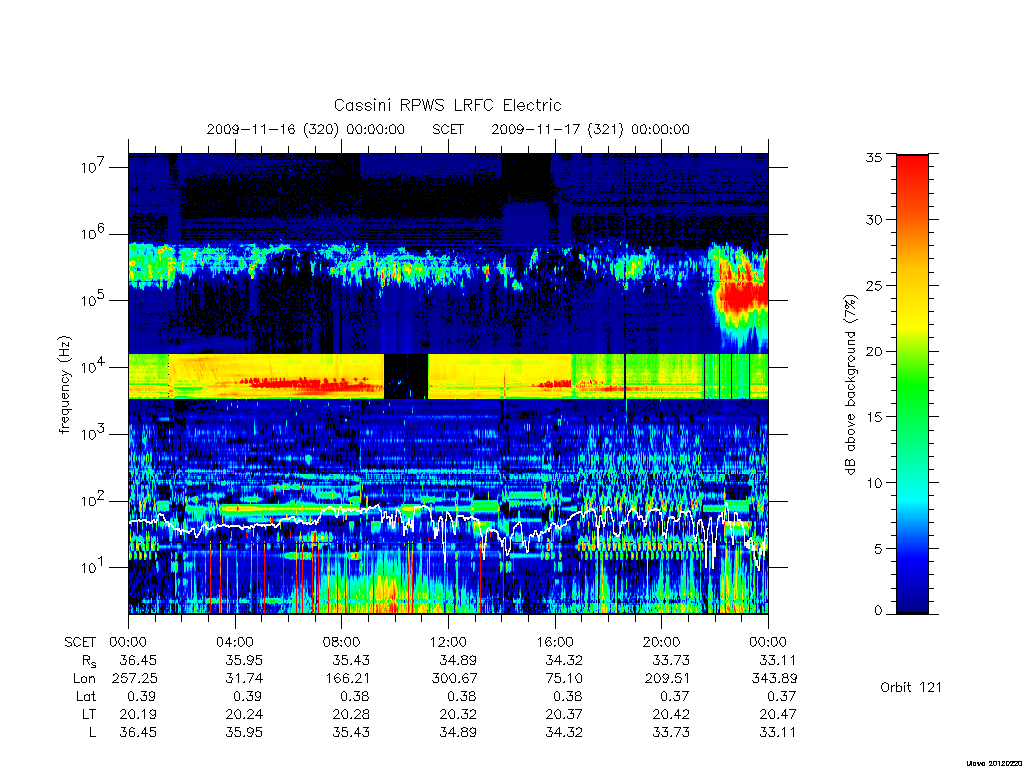This screenshot has width=1024, height=768.
Task: Click the 'Lat' row label
Action: coord(86,696)
